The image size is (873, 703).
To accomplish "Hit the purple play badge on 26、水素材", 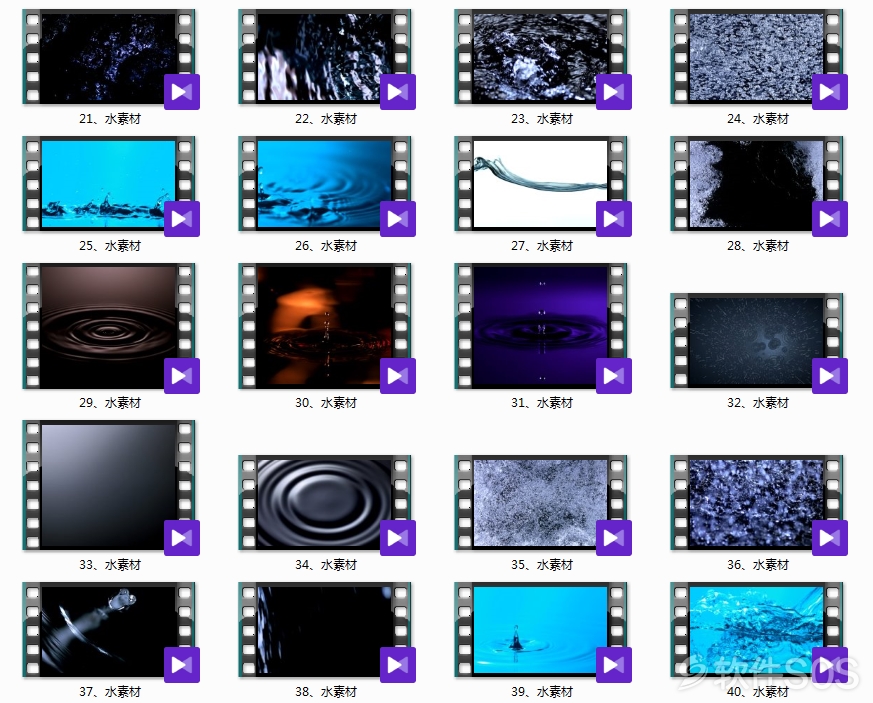I will click(x=398, y=219).
